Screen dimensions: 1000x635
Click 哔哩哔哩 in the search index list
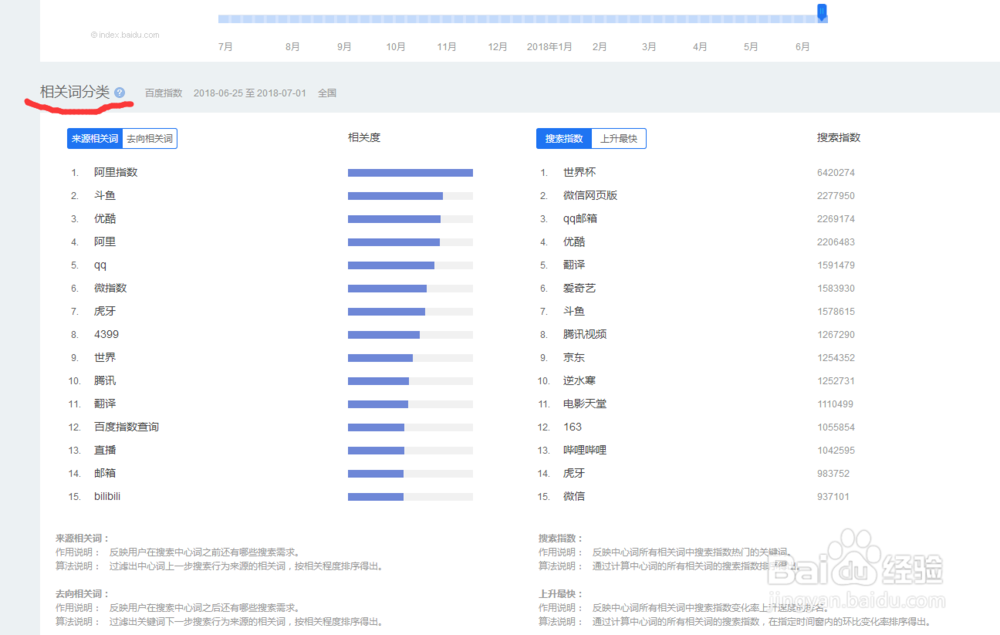[x=585, y=450]
